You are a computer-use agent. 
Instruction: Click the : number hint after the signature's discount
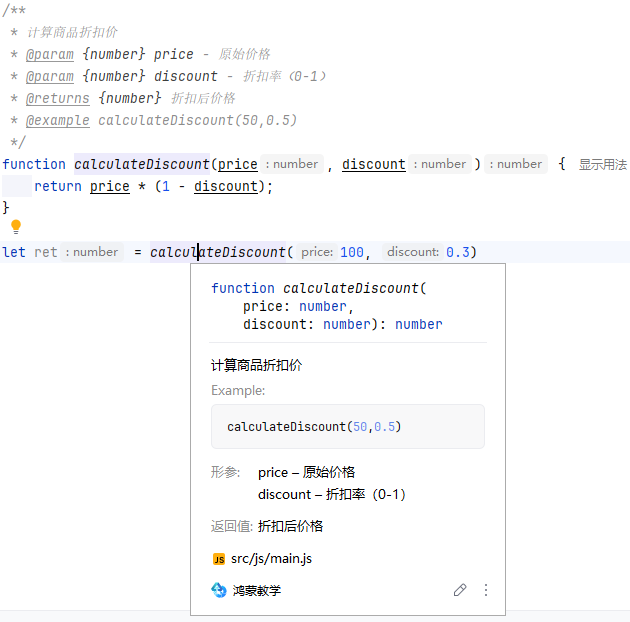[440, 164]
